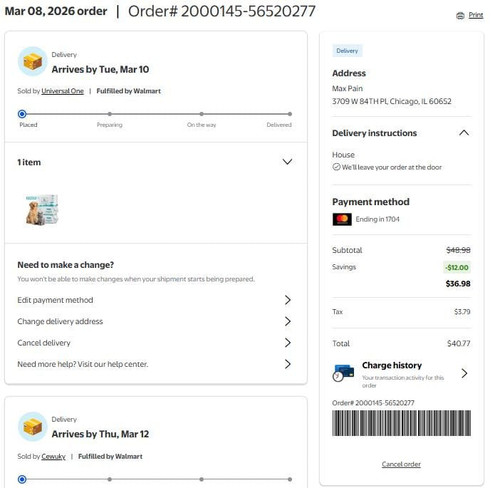The image size is (500, 488).
Task: Click the arrow next to Cancel delivery
Action: click(288, 343)
